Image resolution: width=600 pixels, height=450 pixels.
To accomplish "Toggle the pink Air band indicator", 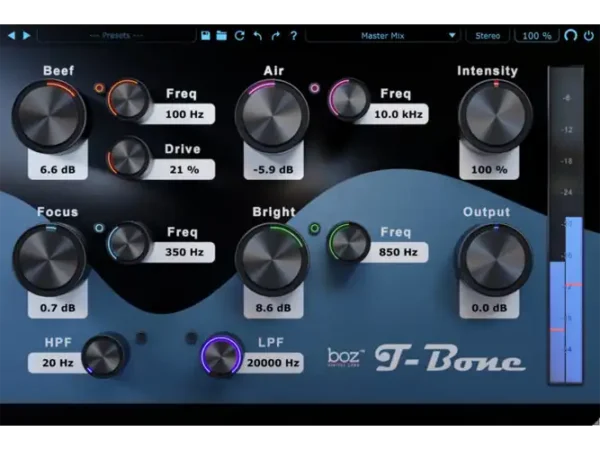I will pyautogui.click(x=315, y=88).
